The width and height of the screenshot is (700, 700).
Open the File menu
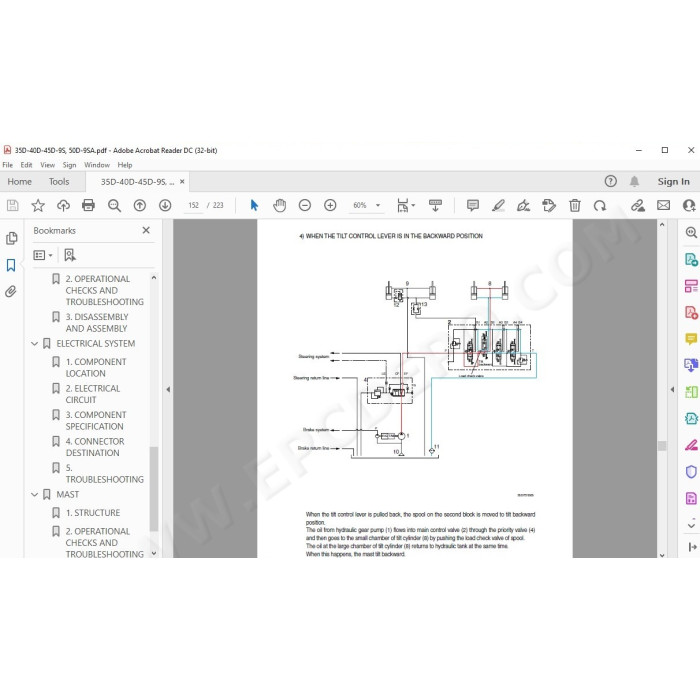tap(8, 165)
